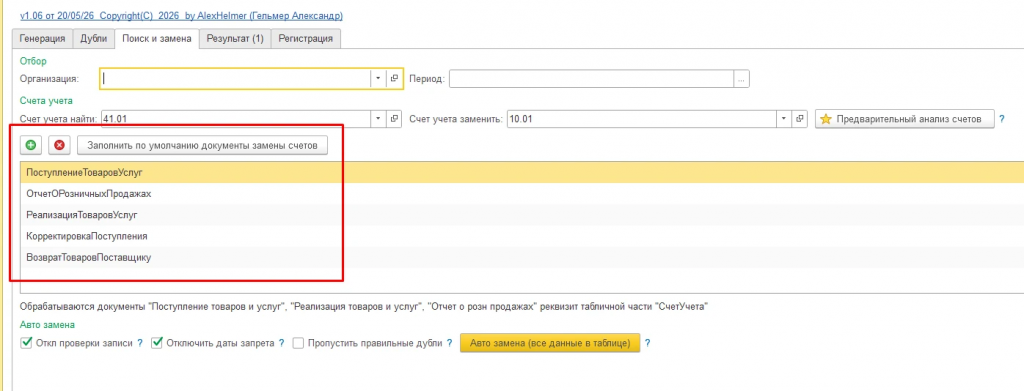Open the version copyright AlexHelmer link
1024x391 pixels.
tap(182, 15)
